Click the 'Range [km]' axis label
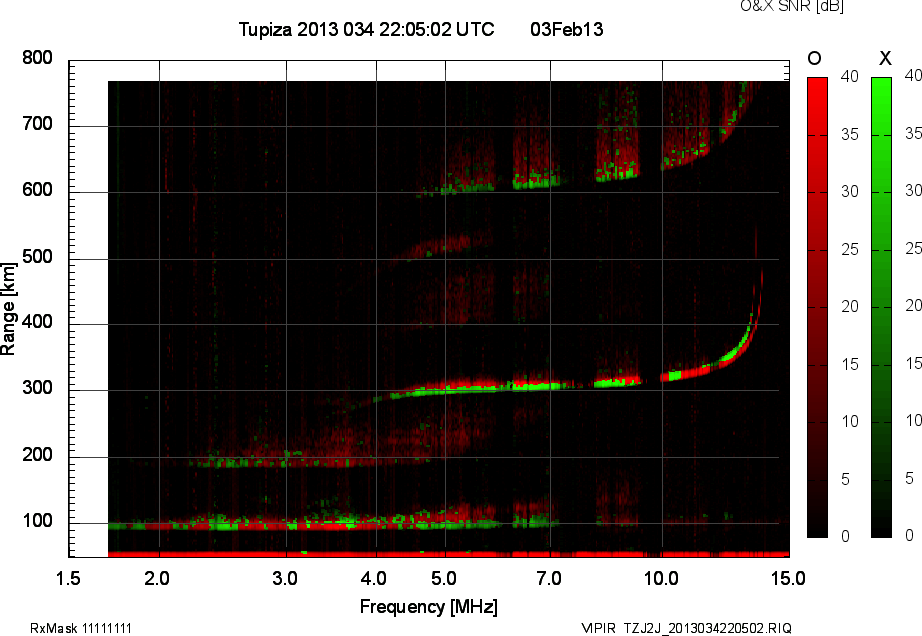Screen dimensions: 922x636 [8, 309]
